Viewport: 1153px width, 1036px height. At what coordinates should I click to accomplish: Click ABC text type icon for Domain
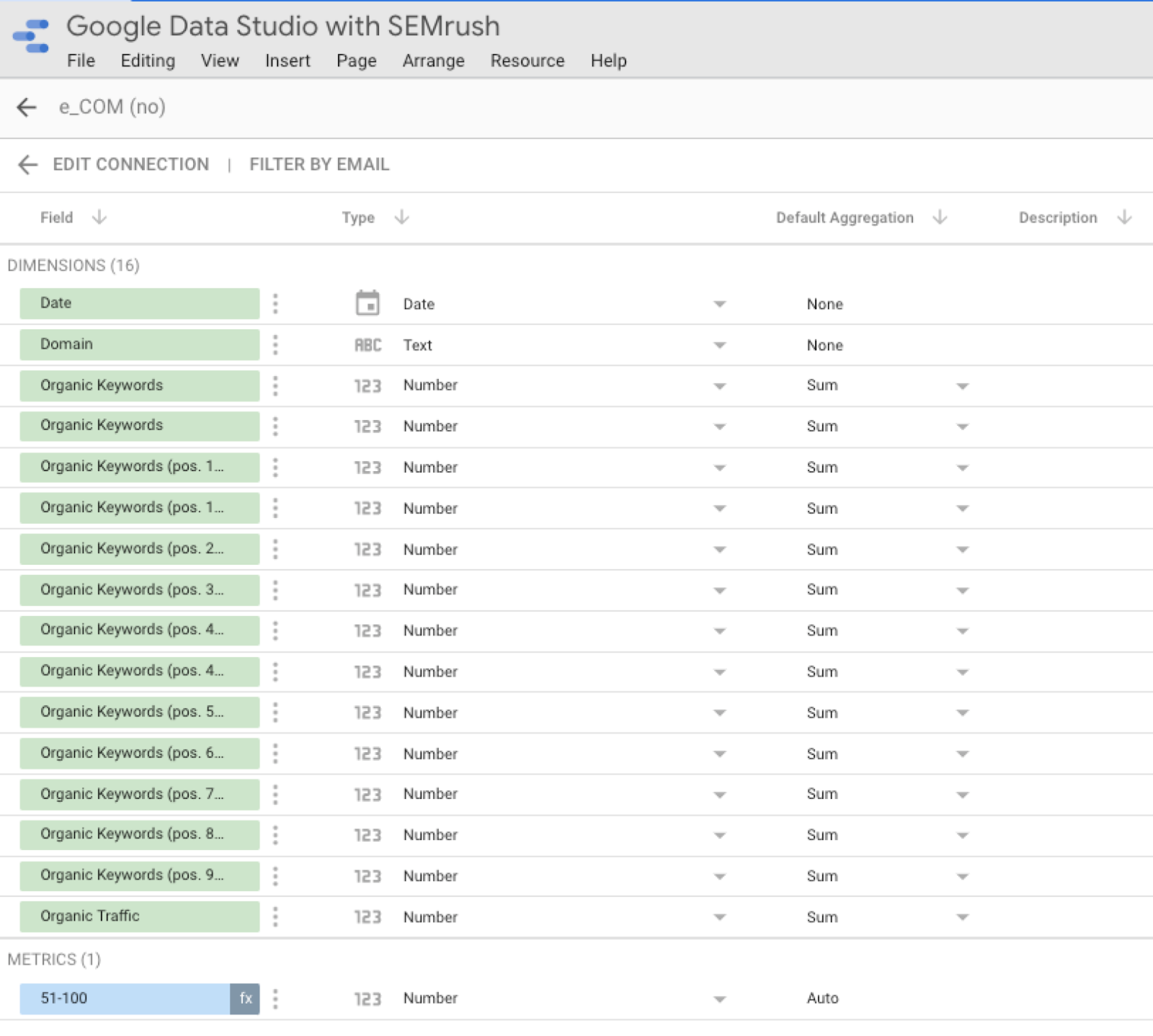[x=368, y=345]
